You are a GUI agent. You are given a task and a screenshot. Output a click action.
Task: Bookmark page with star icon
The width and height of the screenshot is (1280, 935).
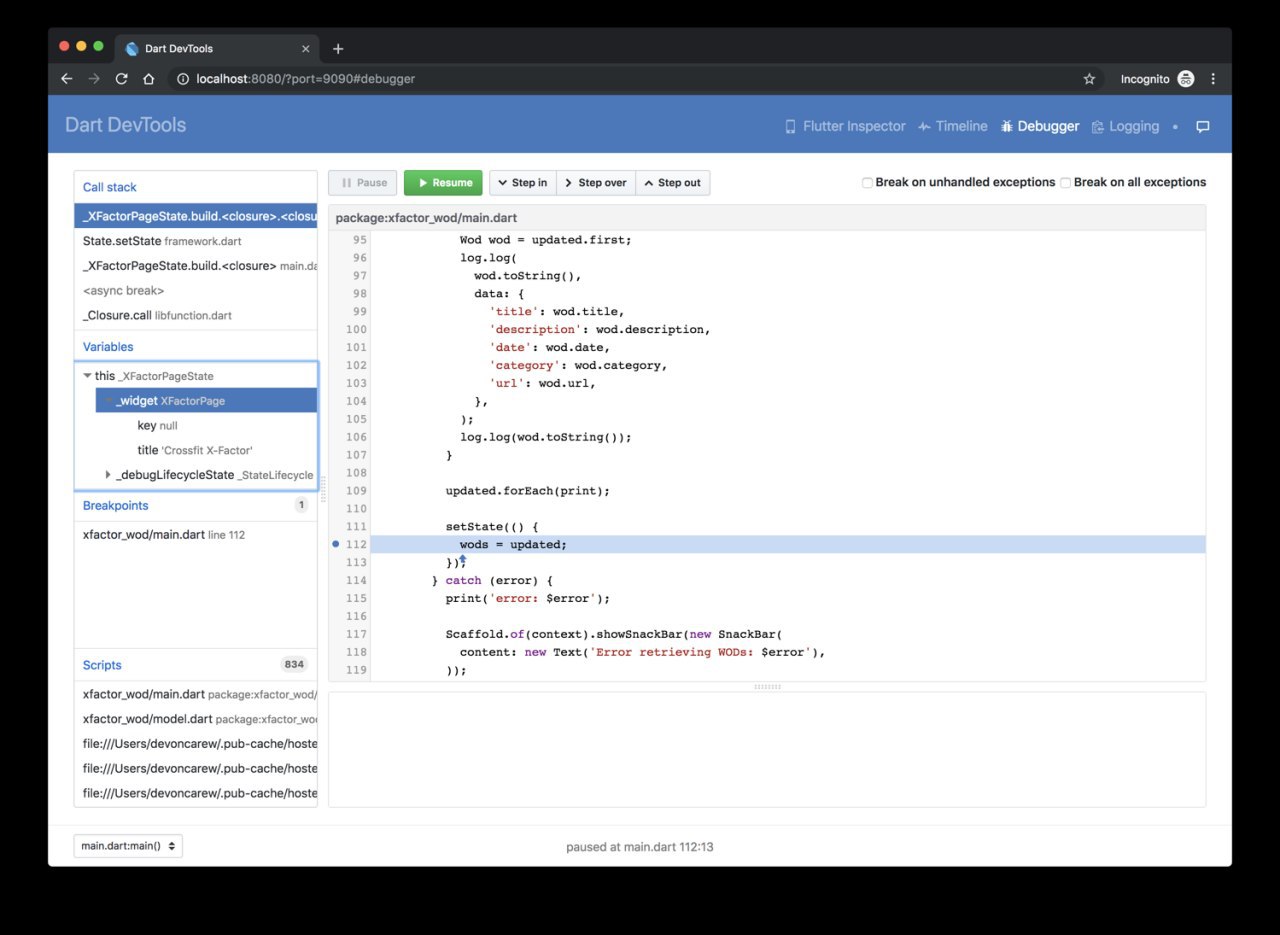click(x=1090, y=79)
